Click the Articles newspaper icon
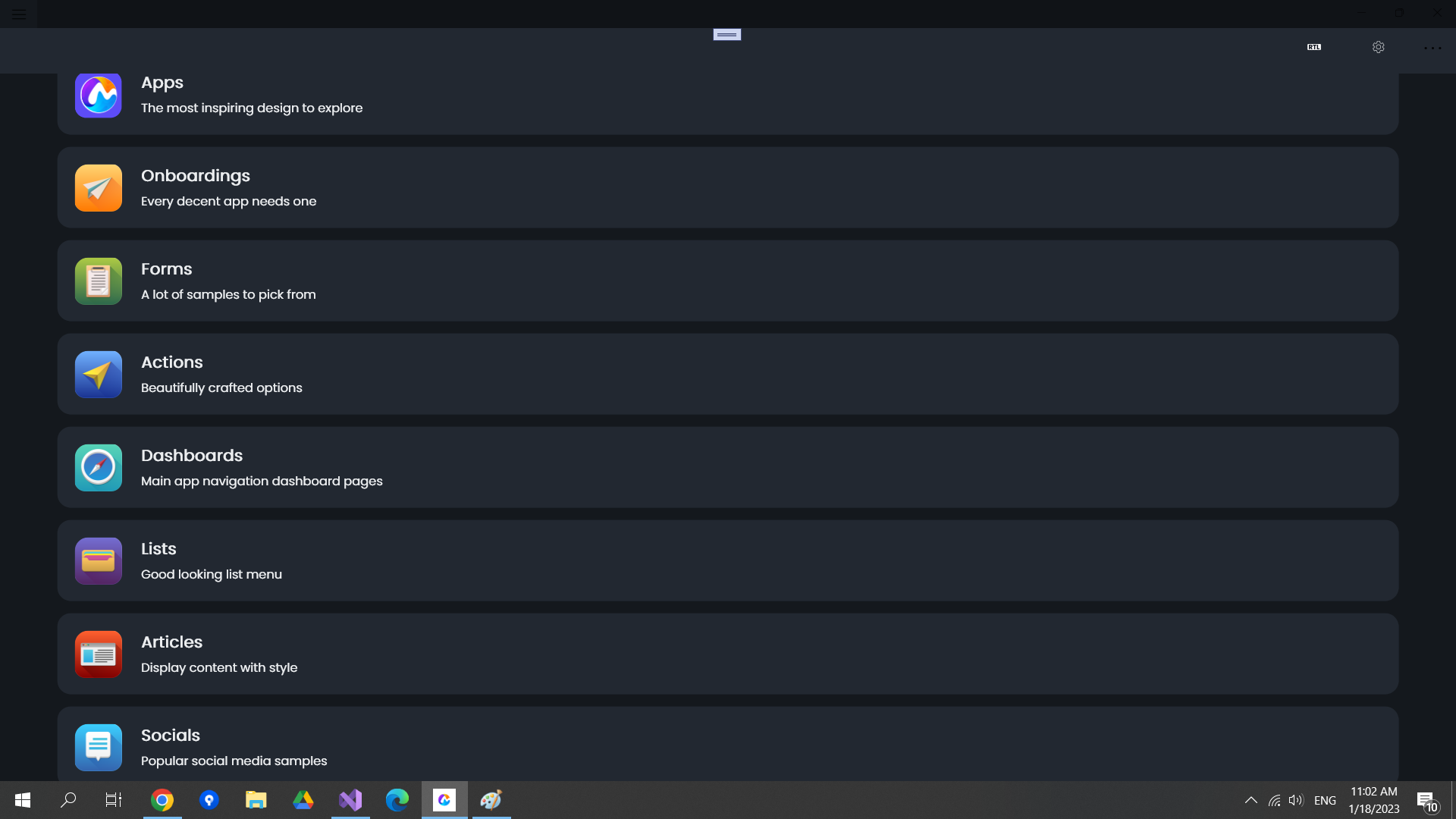The image size is (1456, 819). [x=98, y=654]
